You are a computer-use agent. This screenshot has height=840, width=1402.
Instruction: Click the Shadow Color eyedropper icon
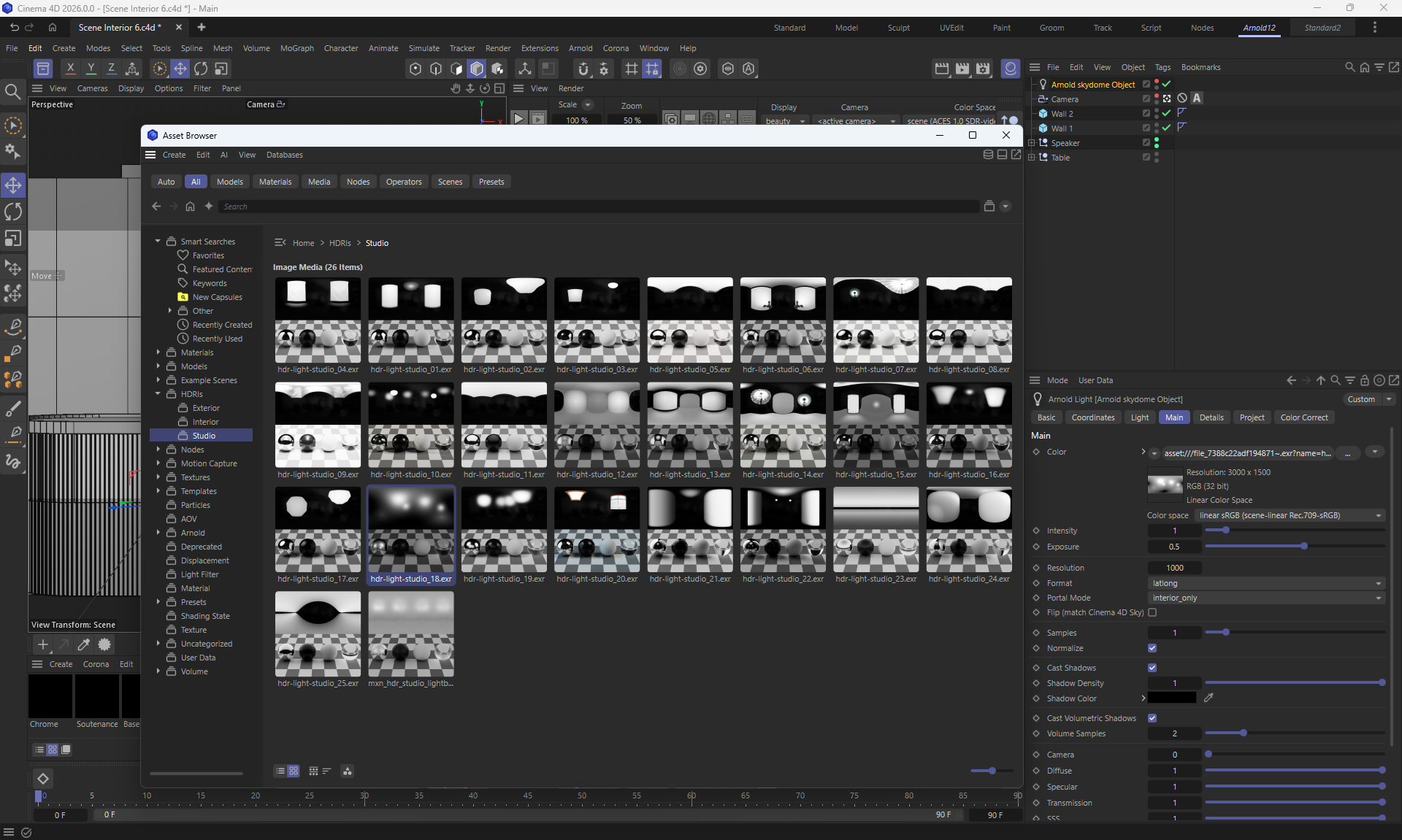click(x=1208, y=698)
